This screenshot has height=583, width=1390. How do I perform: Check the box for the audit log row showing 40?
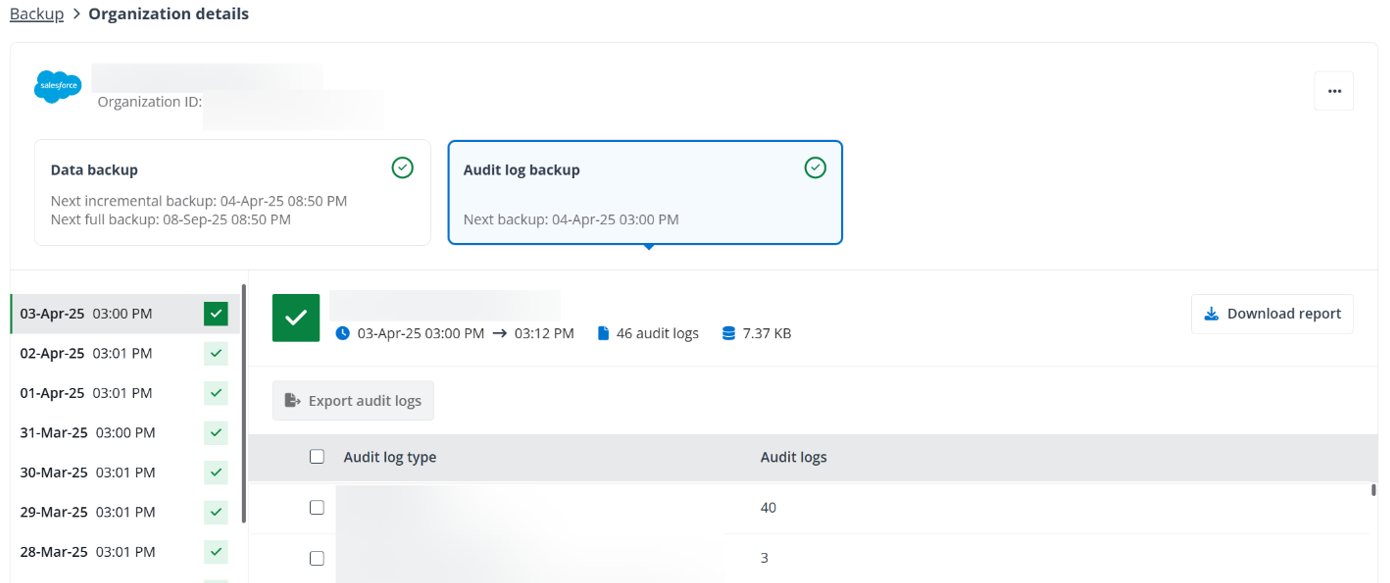tap(317, 507)
